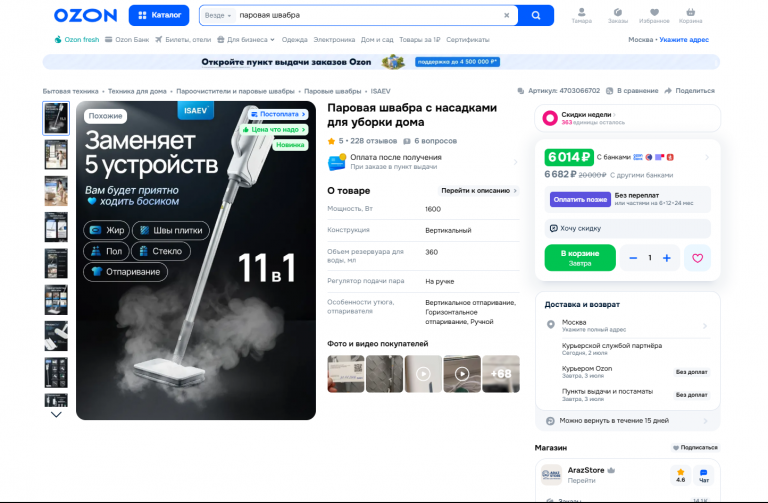Click Поделиться share button
Viewport: 768px width, 503px height.
[x=690, y=91]
